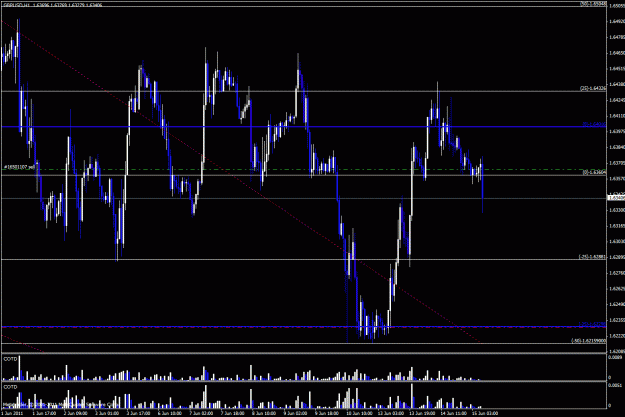Click the 7 Jun 18:00 time axis label
This screenshot has width=625, height=417.
click(x=233, y=413)
